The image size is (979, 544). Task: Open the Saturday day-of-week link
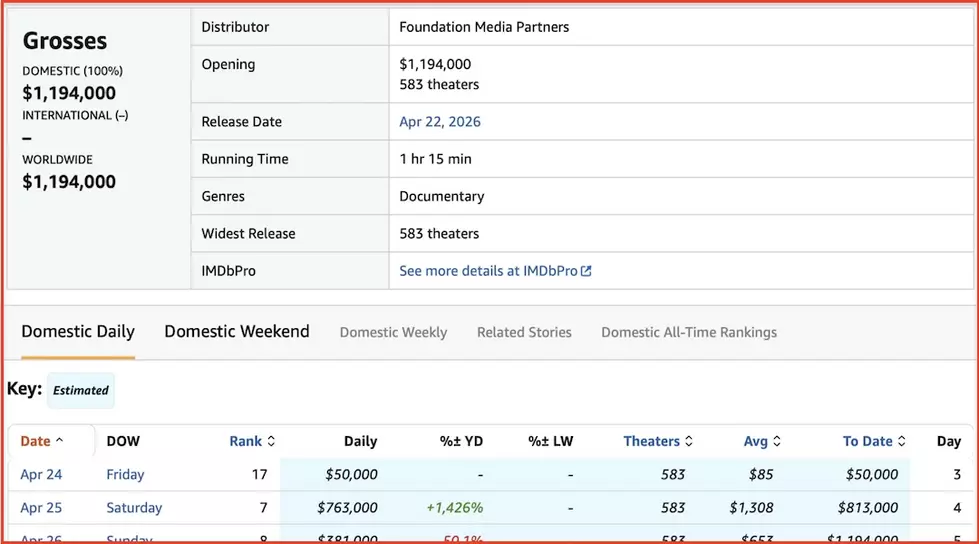coord(134,507)
